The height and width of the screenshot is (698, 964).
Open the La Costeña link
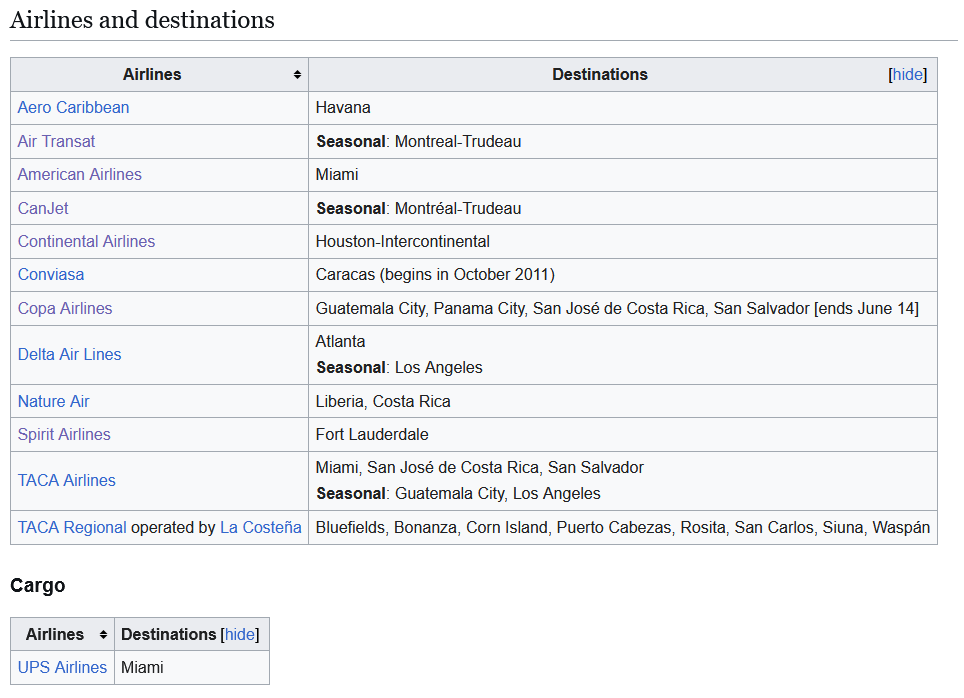(261, 528)
